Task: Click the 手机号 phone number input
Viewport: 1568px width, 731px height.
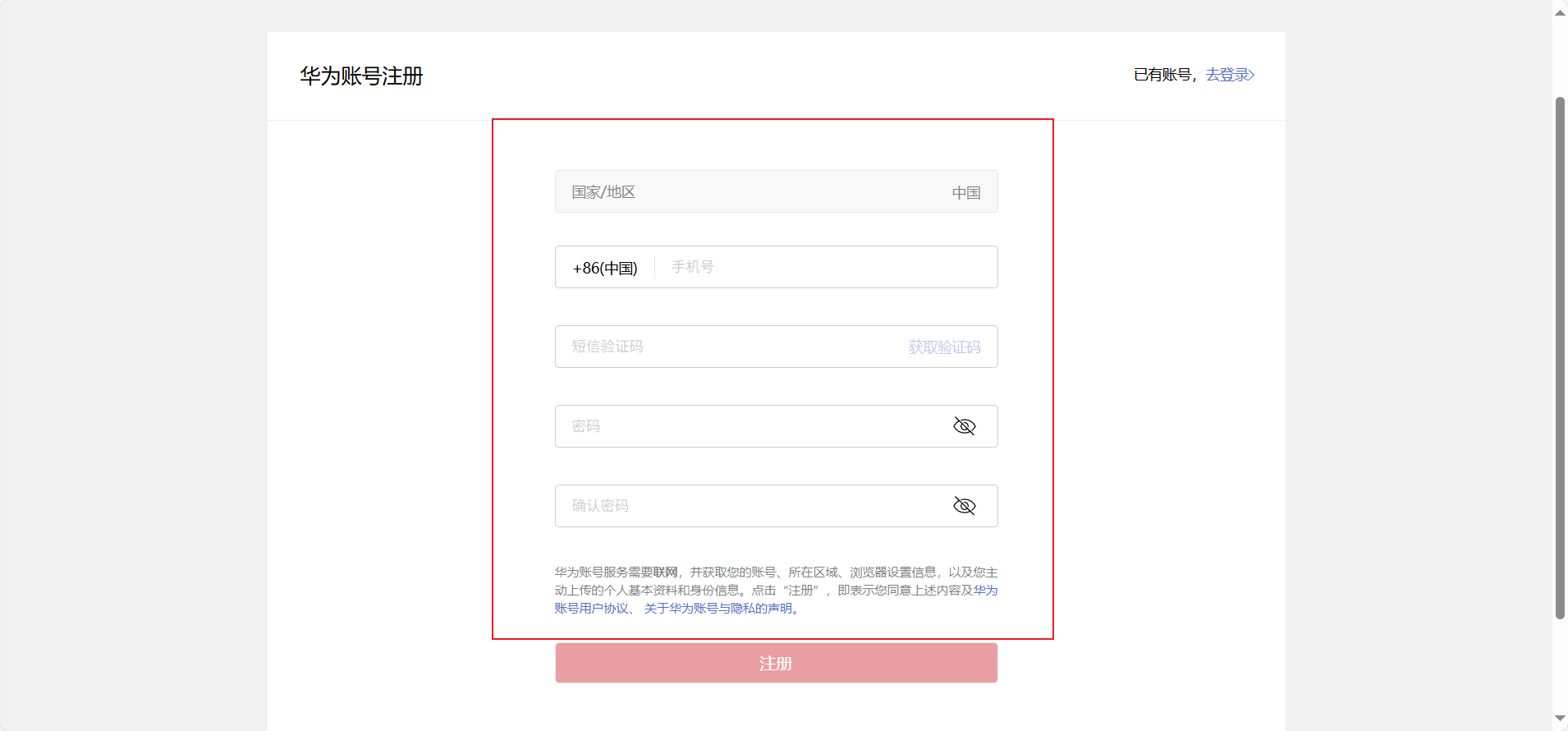Action: [x=826, y=267]
